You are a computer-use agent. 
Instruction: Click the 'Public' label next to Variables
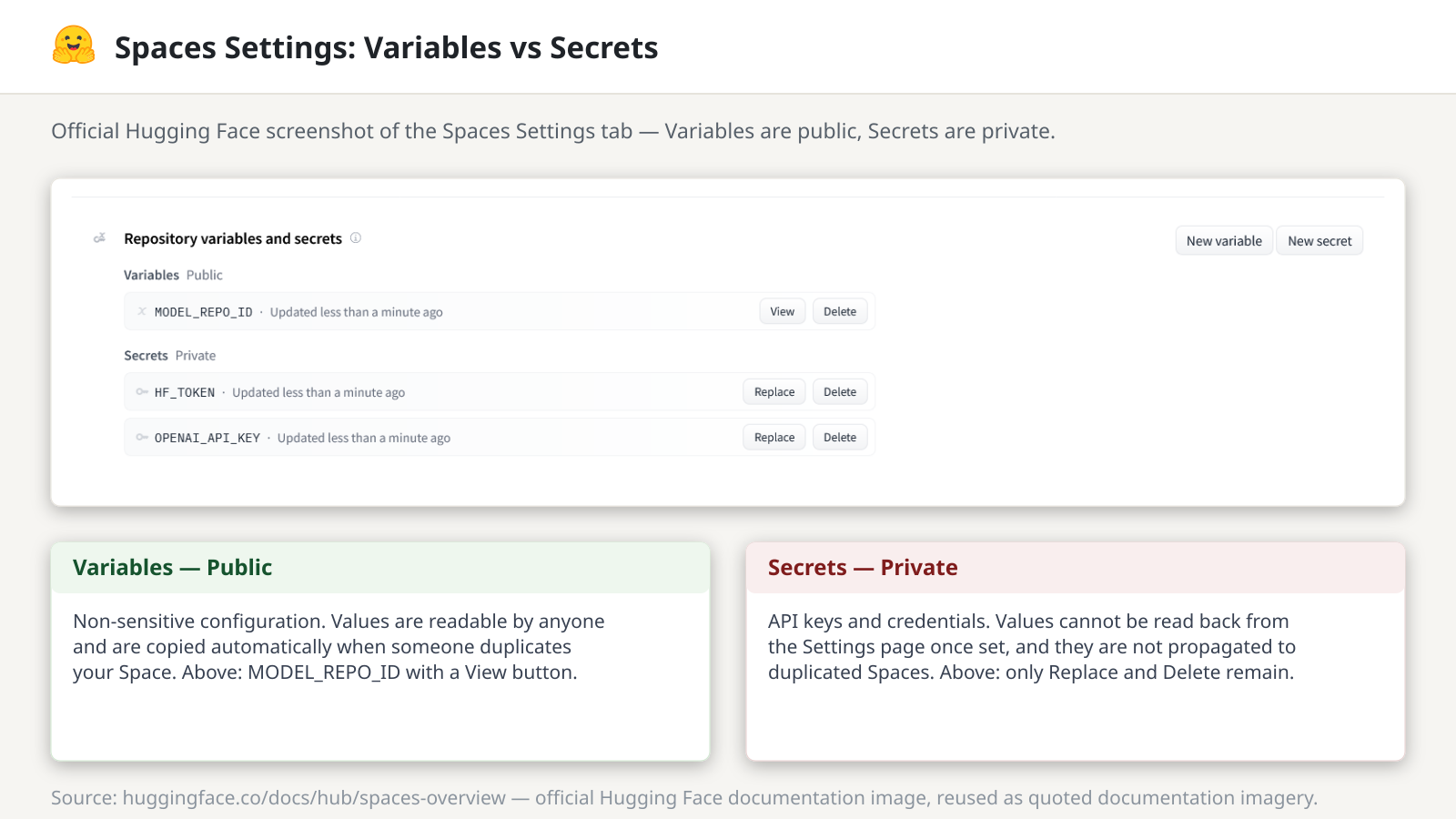205,275
